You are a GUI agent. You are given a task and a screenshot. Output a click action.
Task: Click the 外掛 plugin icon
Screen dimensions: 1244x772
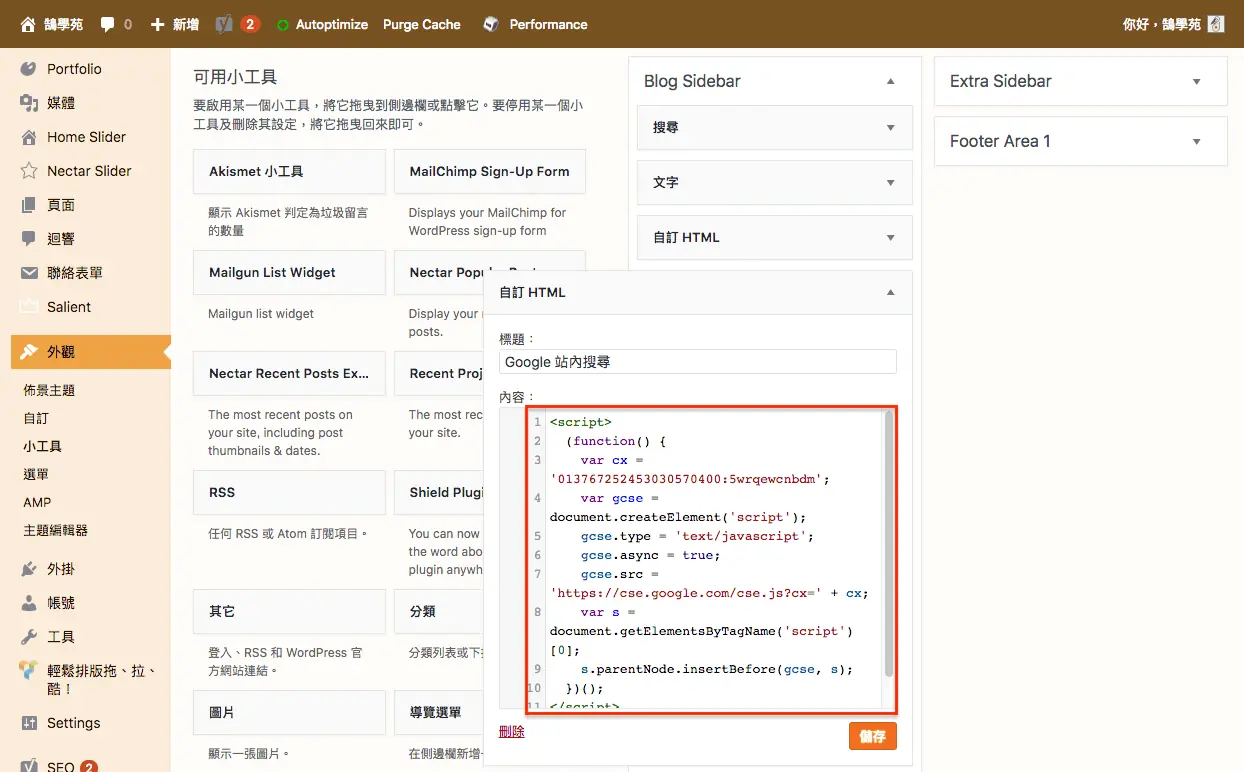(29, 569)
